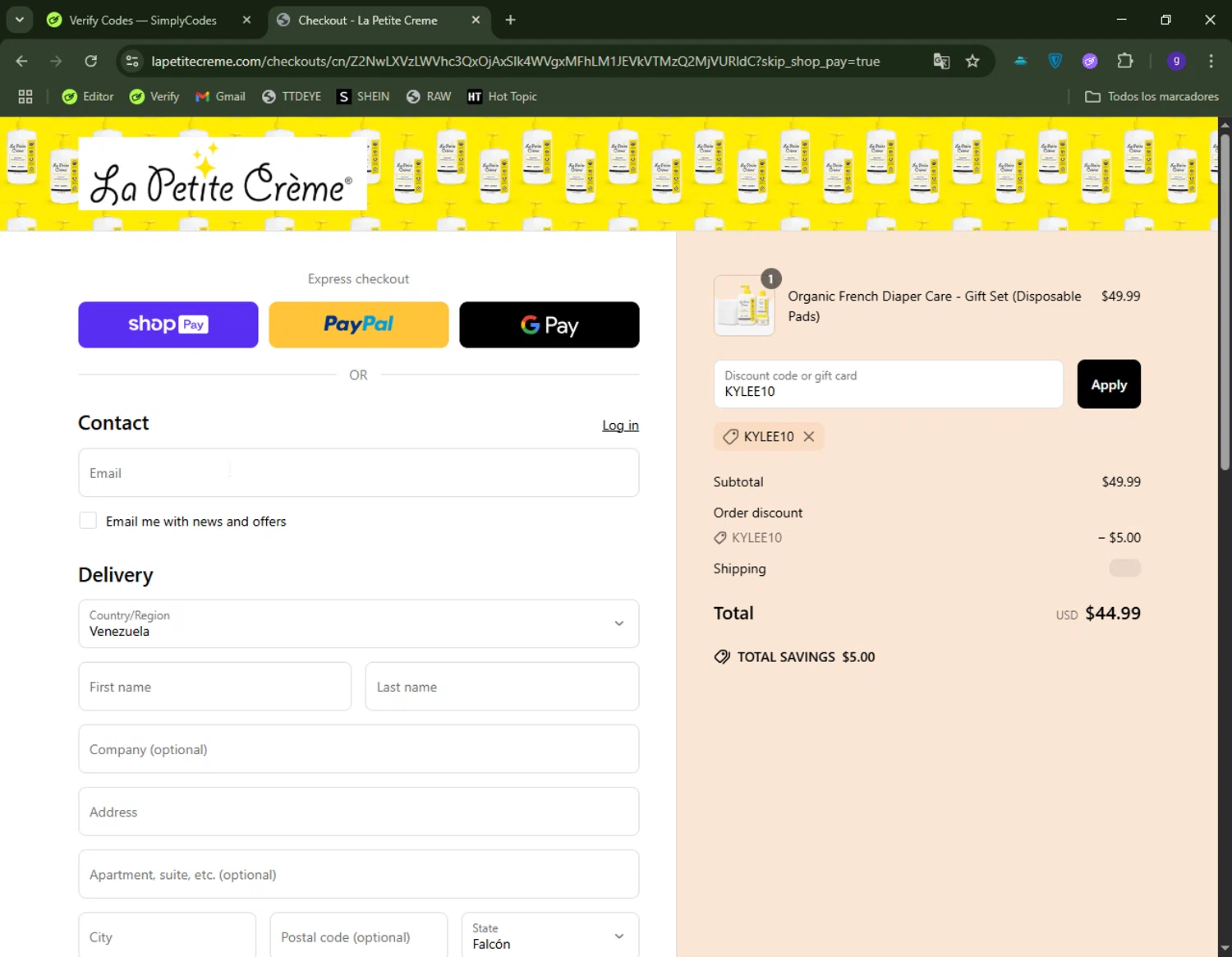This screenshot has height=957, width=1232.
Task: Bookmark this page with the star
Action: 972,61
